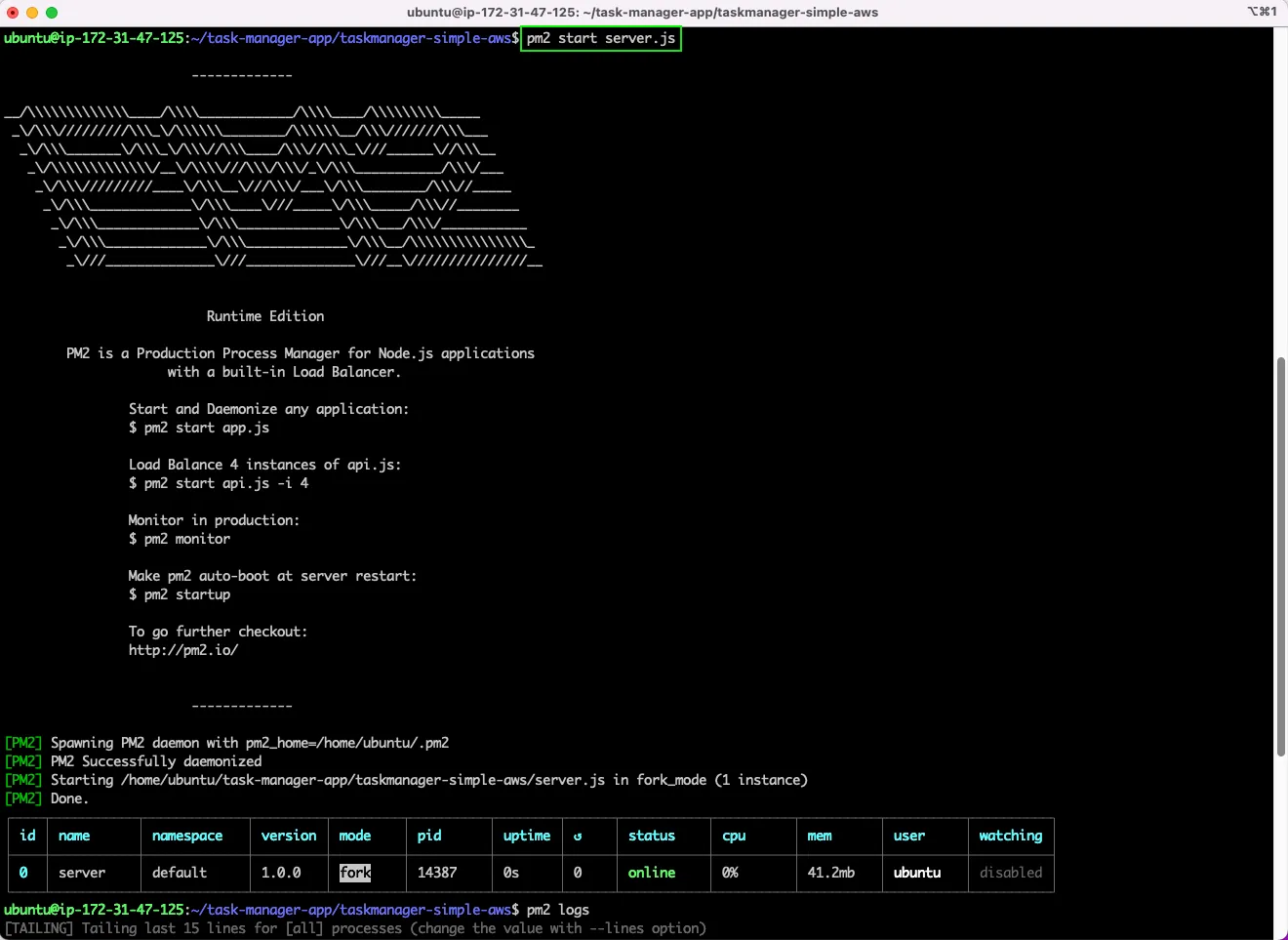The width and height of the screenshot is (1288, 940).
Task: Click 'Make pm2 auto-boot at server restart:' line
Action: tap(273, 576)
